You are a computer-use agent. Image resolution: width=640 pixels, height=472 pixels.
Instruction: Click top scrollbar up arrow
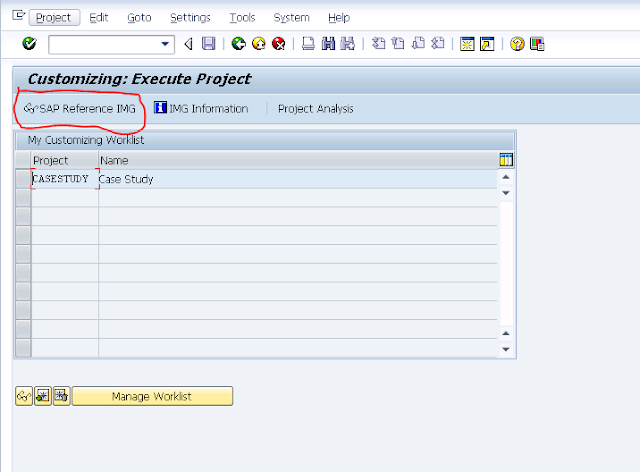tap(506, 177)
